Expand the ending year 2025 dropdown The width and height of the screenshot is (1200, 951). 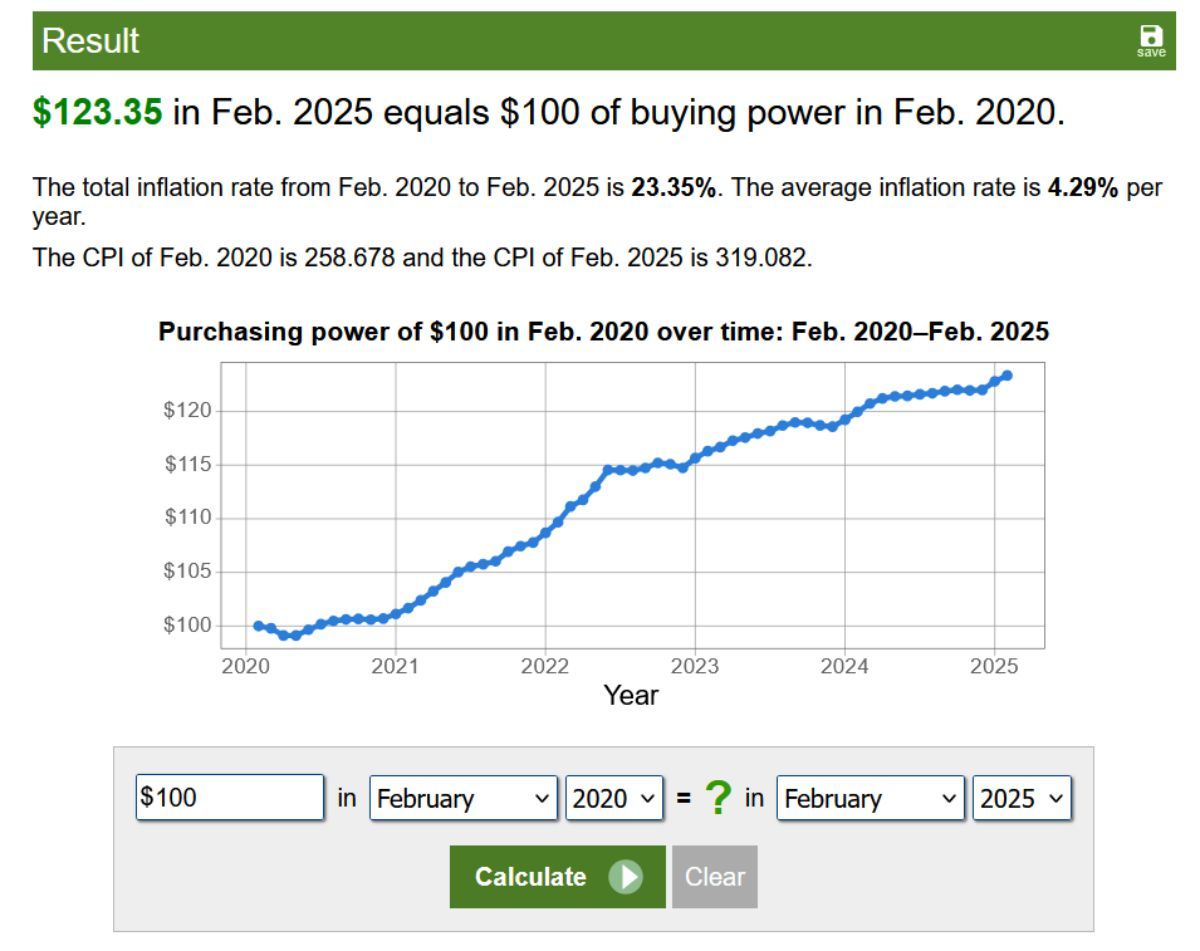point(1022,799)
